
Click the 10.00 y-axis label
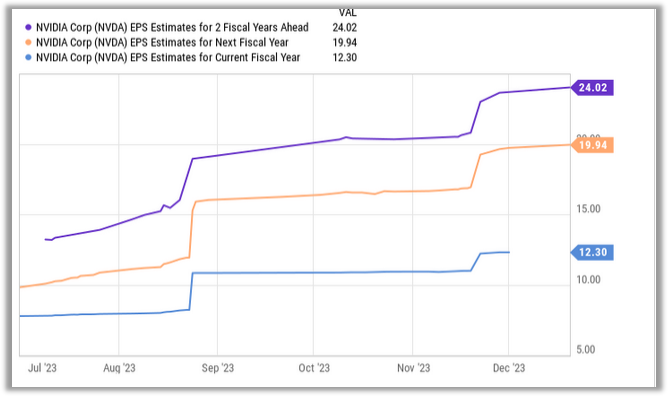click(x=588, y=280)
